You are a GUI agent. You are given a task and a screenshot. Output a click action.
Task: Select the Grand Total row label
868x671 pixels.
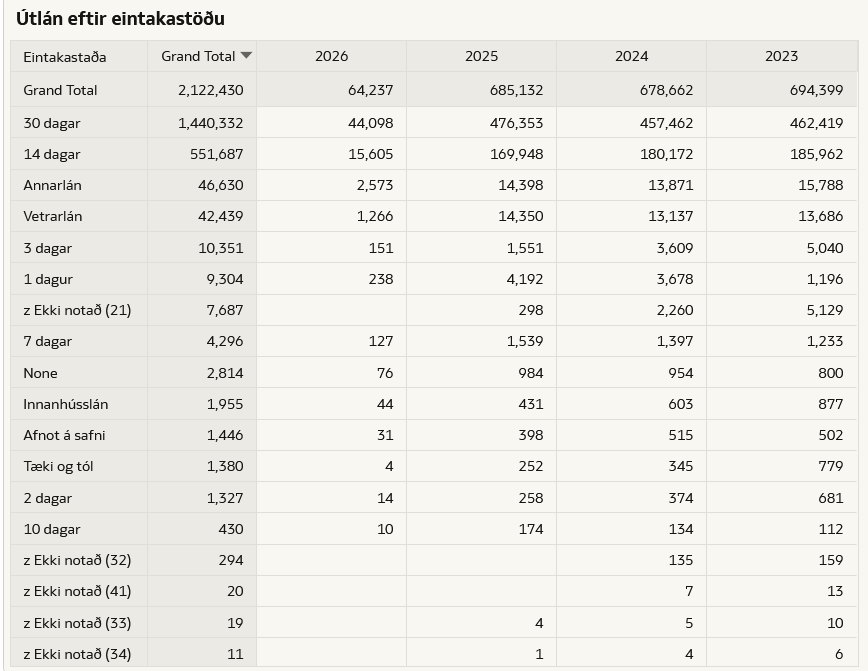tap(60, 90)
